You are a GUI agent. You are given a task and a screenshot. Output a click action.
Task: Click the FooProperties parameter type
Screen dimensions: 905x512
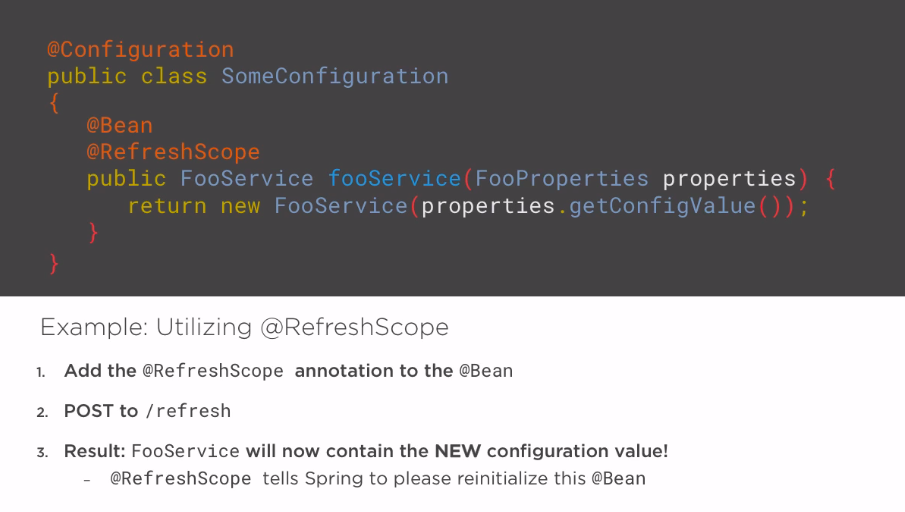(561, 179)
